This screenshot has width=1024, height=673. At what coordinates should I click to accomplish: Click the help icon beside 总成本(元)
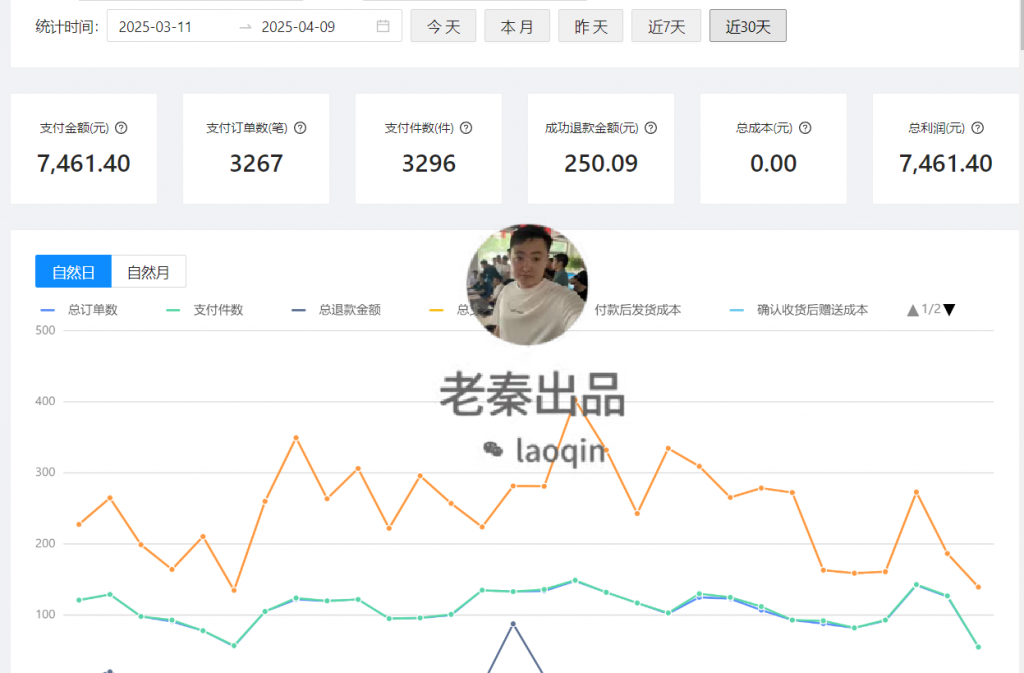tap(806, 128)
